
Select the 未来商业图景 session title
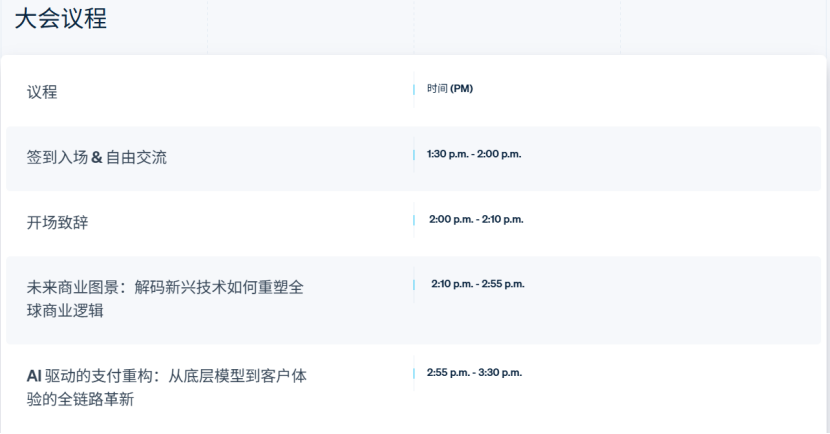point(165,288)
